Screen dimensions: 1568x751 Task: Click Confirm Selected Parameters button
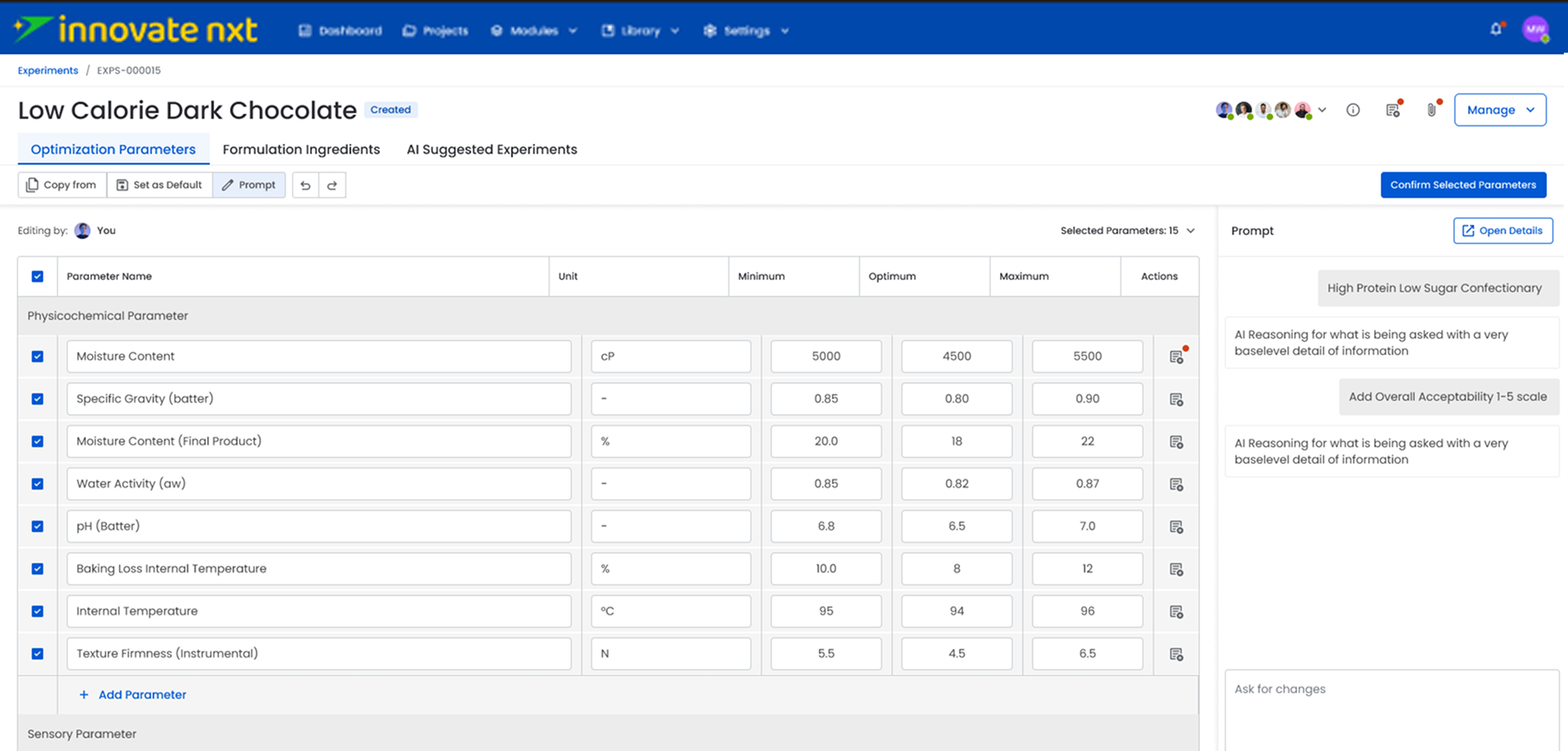coord(1463,185)
